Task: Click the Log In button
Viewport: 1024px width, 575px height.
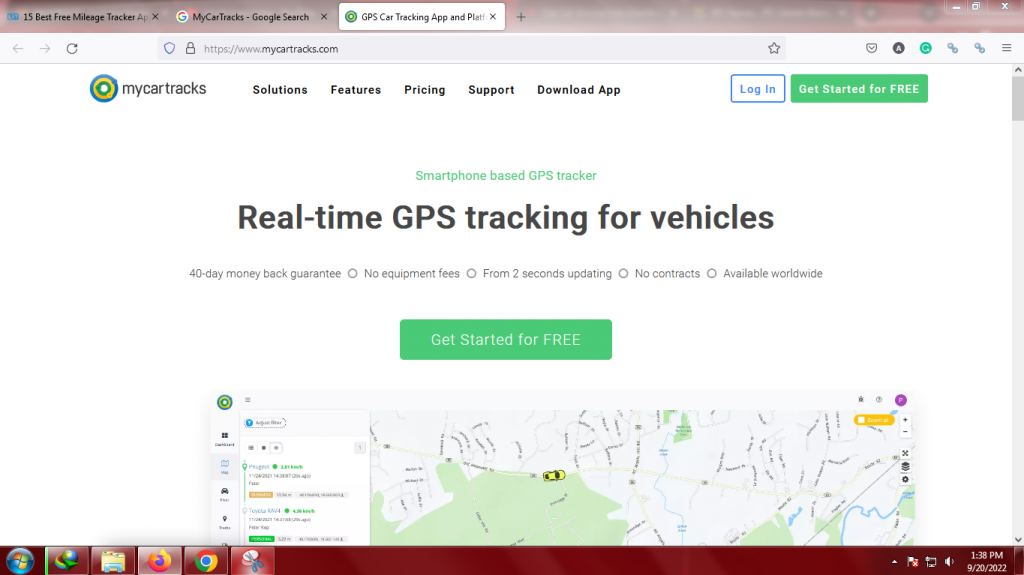Action: [x=758, y=89]
